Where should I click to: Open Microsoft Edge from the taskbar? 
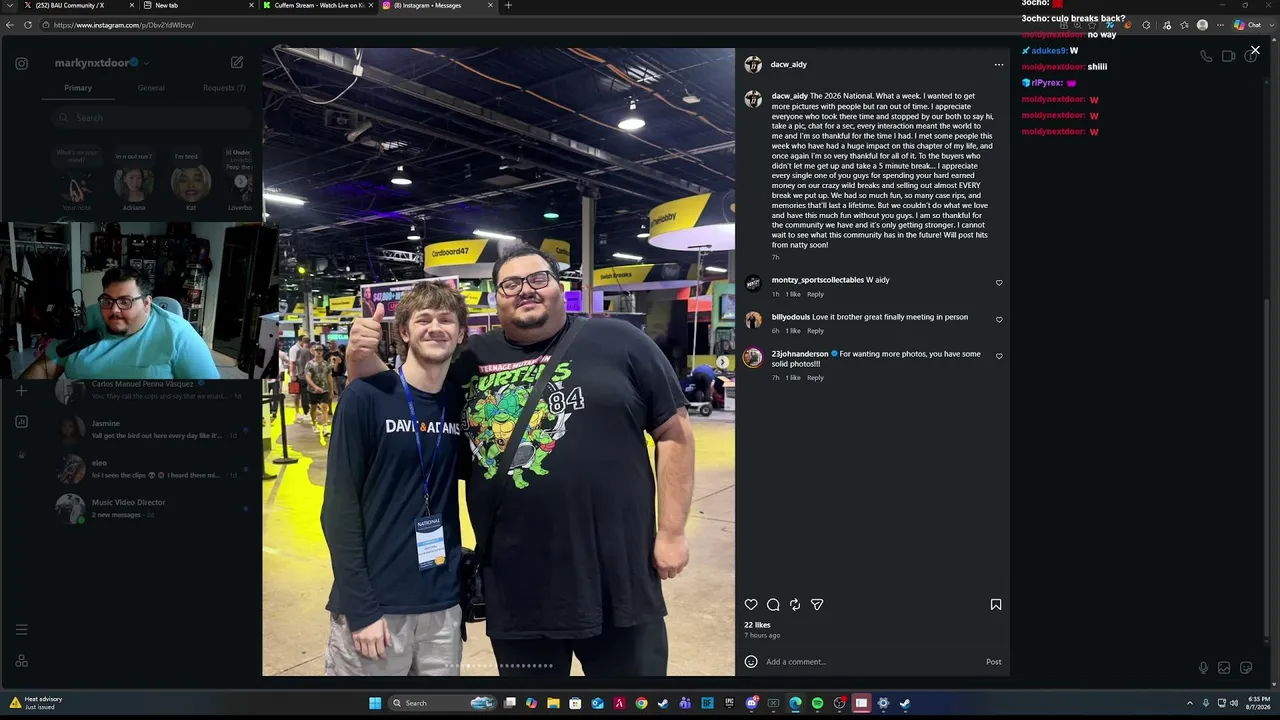coord(795,703)
